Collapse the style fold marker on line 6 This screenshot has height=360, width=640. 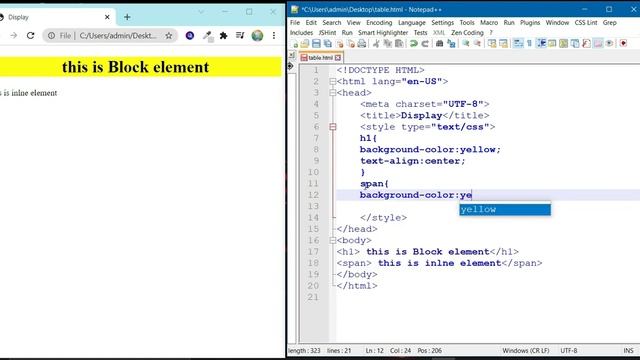click(333, 127)
